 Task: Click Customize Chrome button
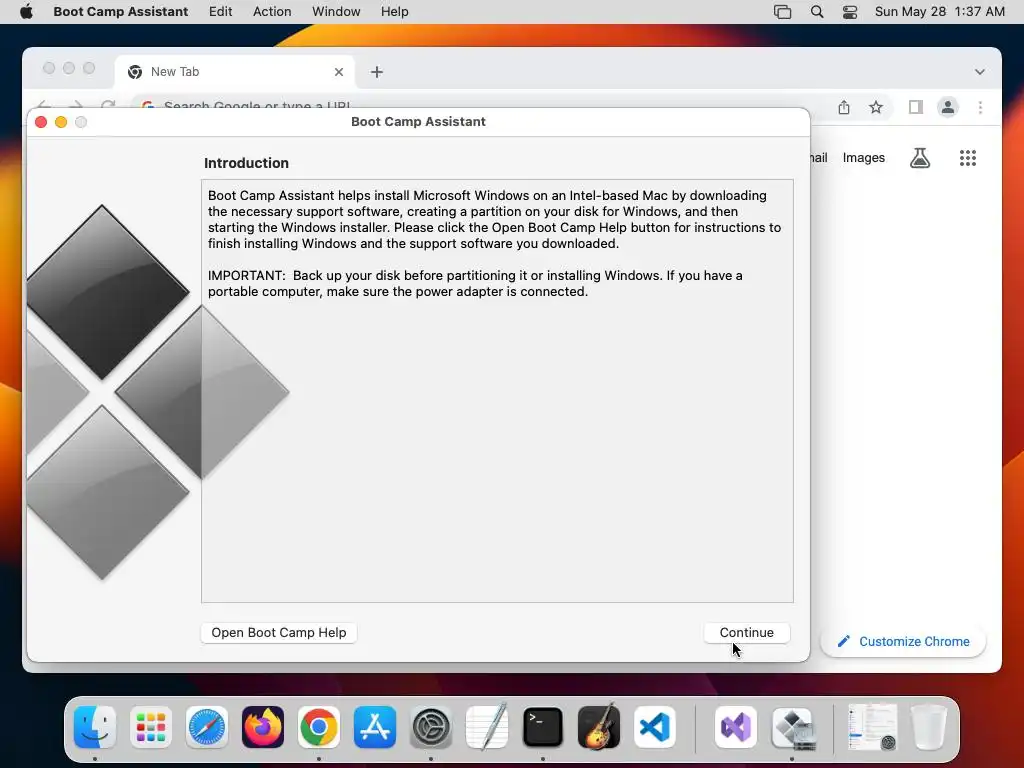coord(903,641)
